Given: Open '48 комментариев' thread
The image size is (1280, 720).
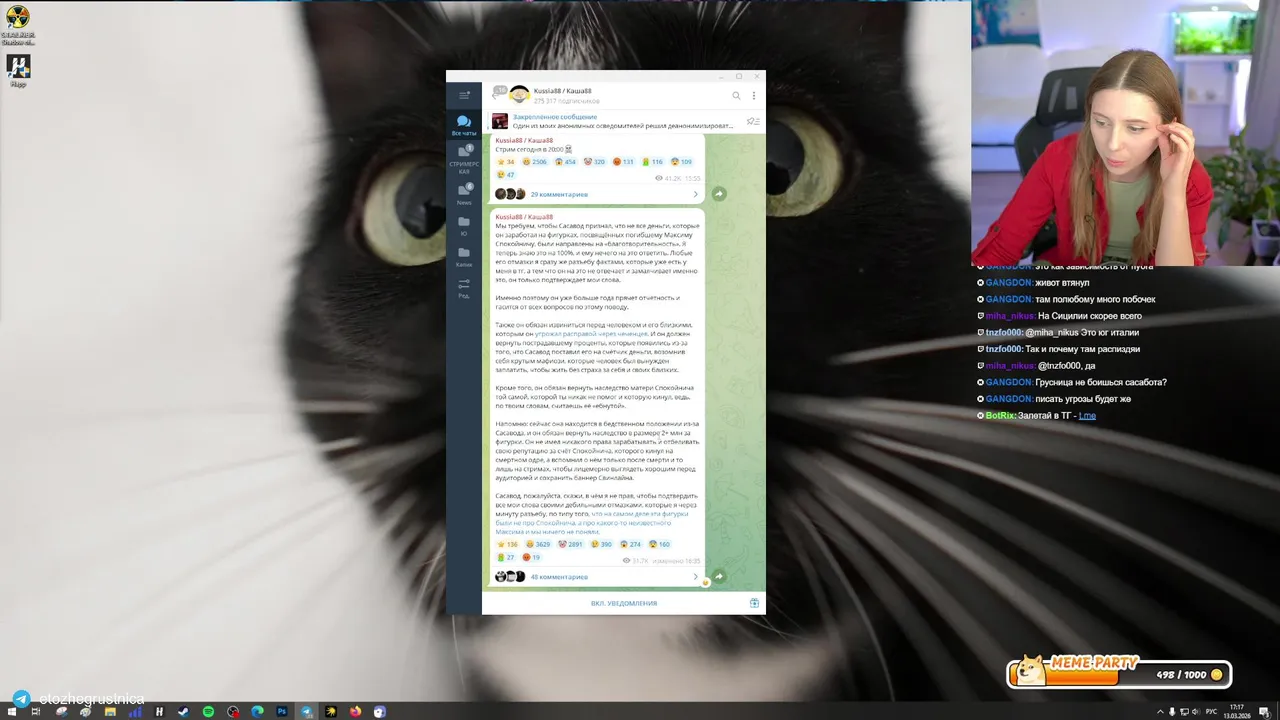Looking at the screenshot, I should [x=559, y=577].
